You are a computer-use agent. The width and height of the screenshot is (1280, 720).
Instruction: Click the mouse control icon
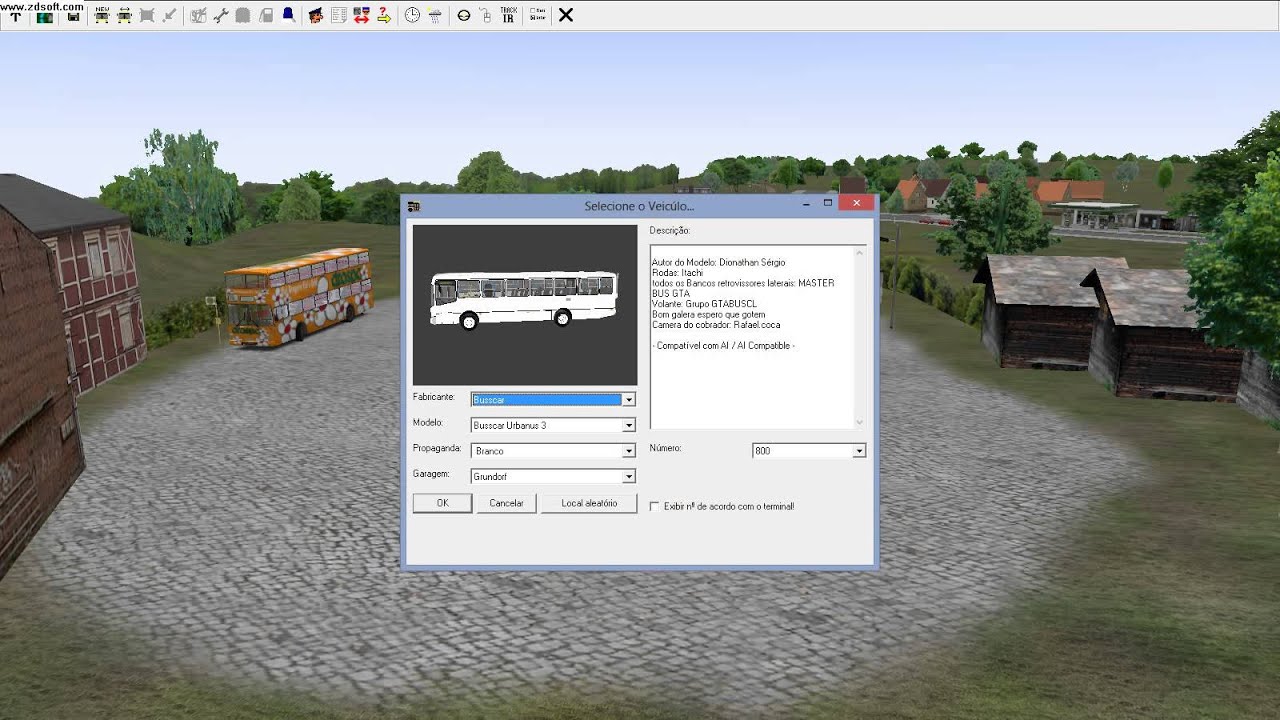point(486,15)
